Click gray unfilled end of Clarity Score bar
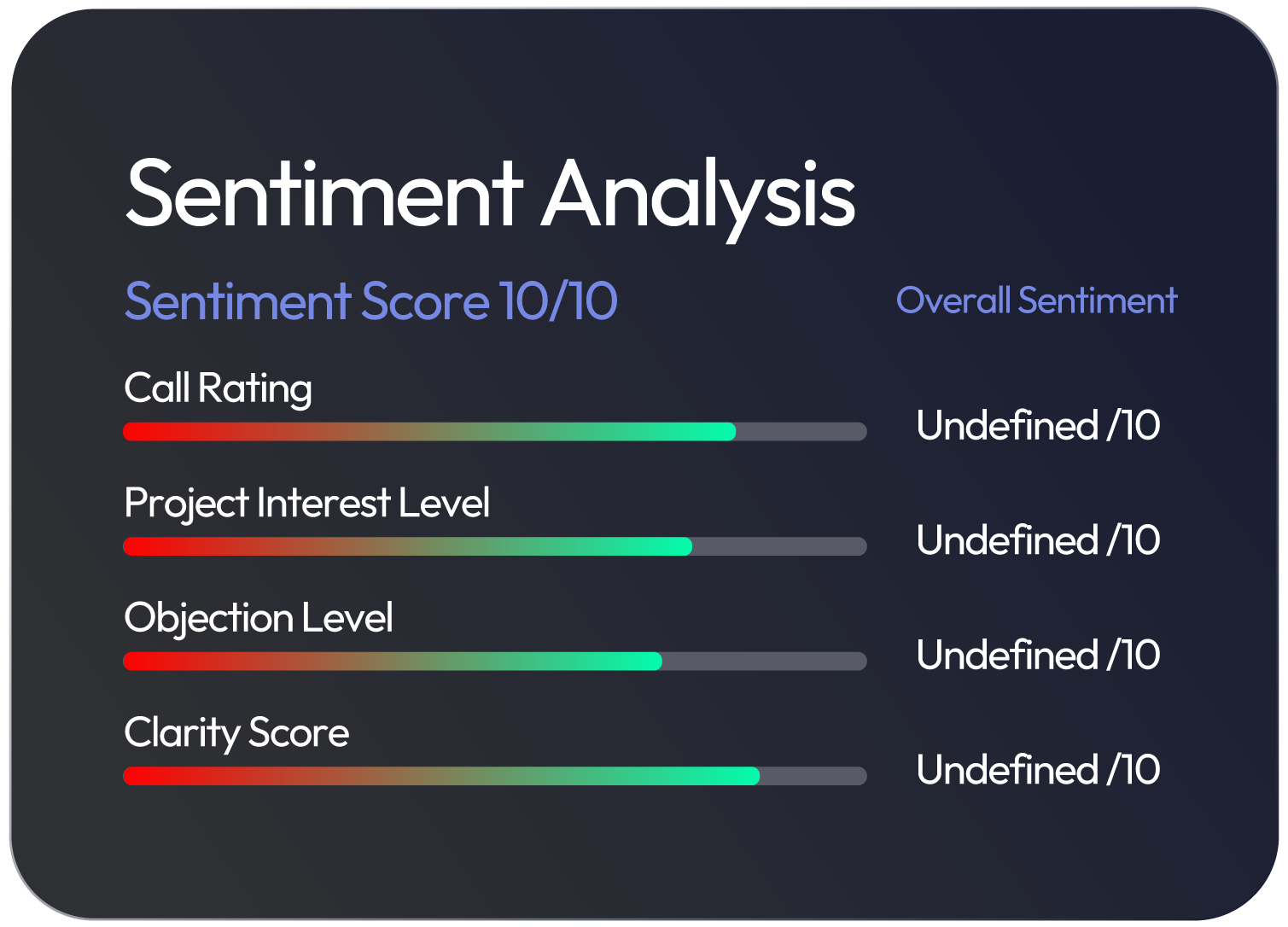1288x927 pixels. tap(813, 776)
